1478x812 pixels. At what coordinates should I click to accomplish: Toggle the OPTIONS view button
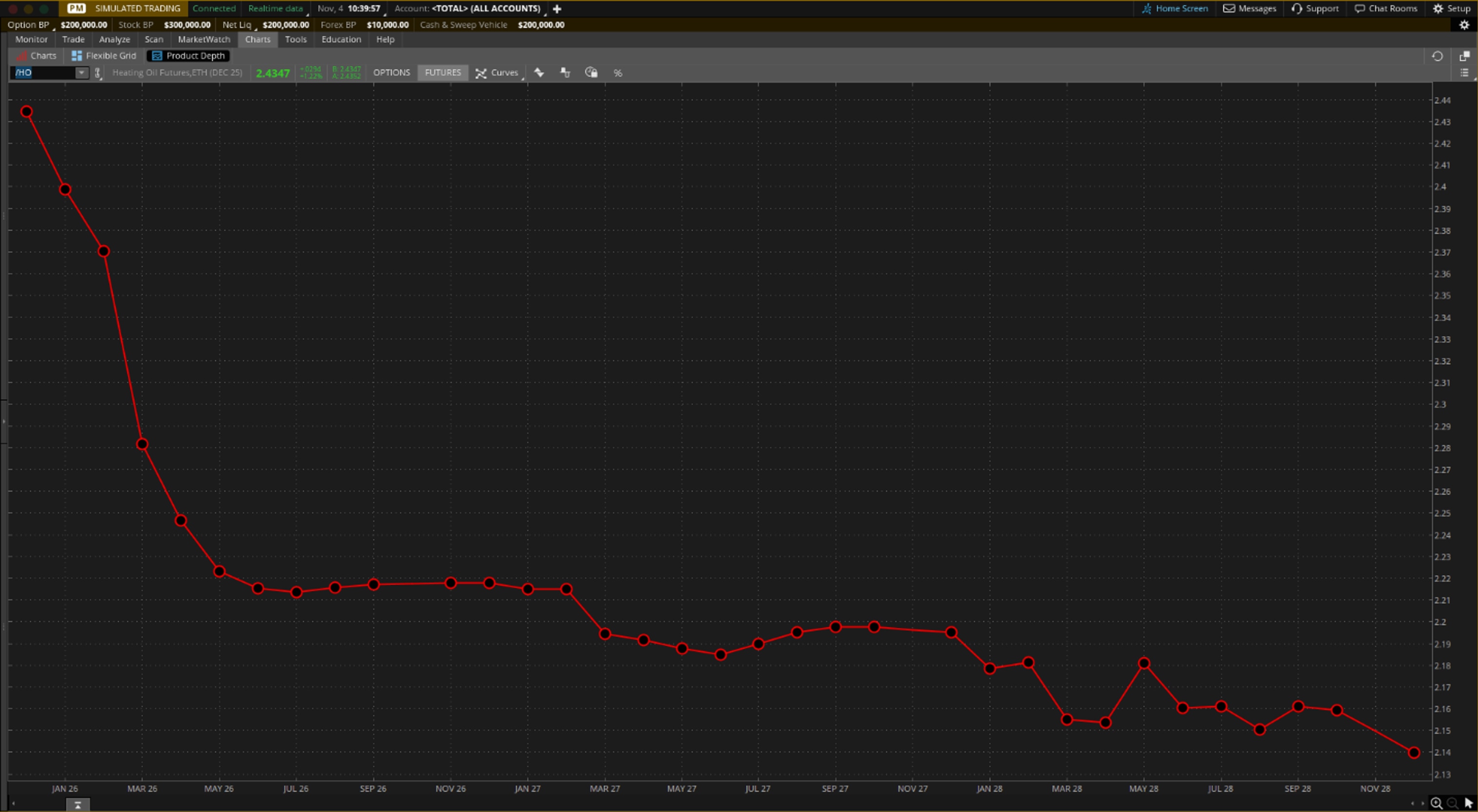click(x=391, y=73)
